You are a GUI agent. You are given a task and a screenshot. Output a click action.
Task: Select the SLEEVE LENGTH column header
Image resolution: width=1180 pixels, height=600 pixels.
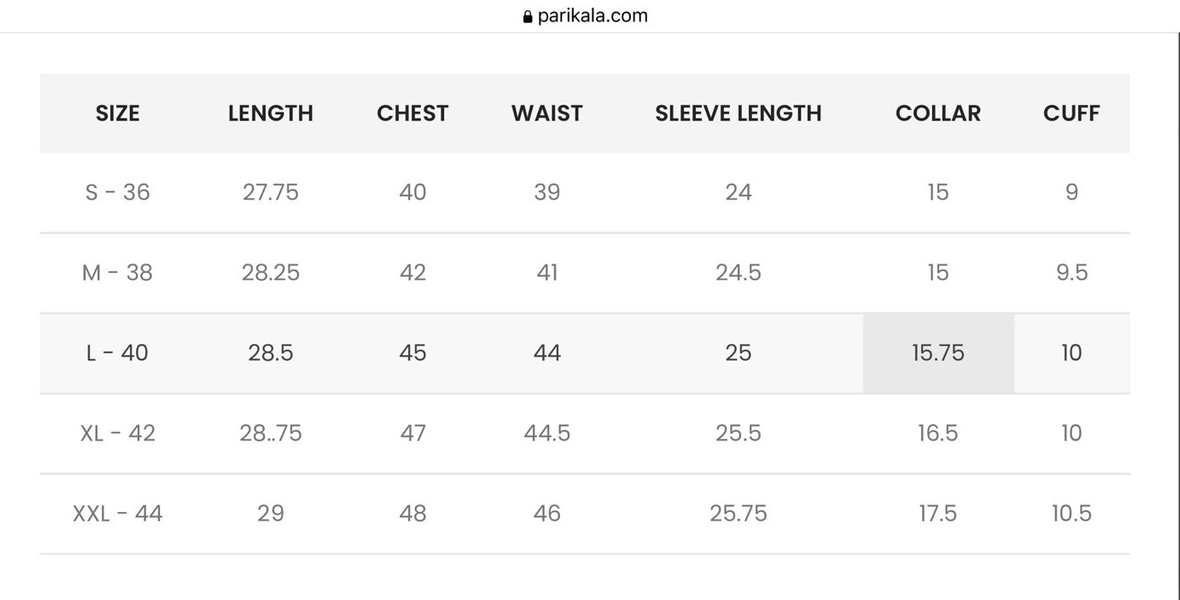point(738,113)
